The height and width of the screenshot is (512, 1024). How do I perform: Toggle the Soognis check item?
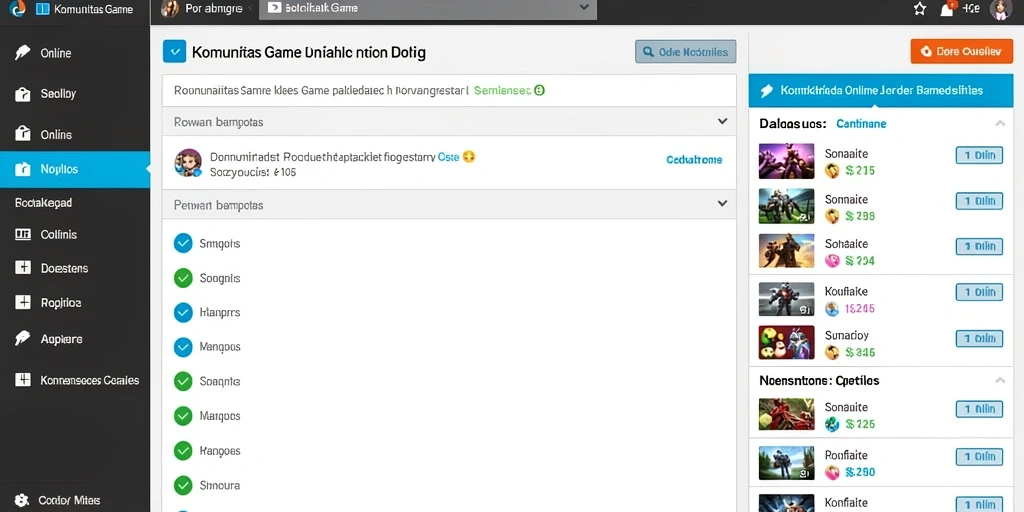(x=183, y=278)
